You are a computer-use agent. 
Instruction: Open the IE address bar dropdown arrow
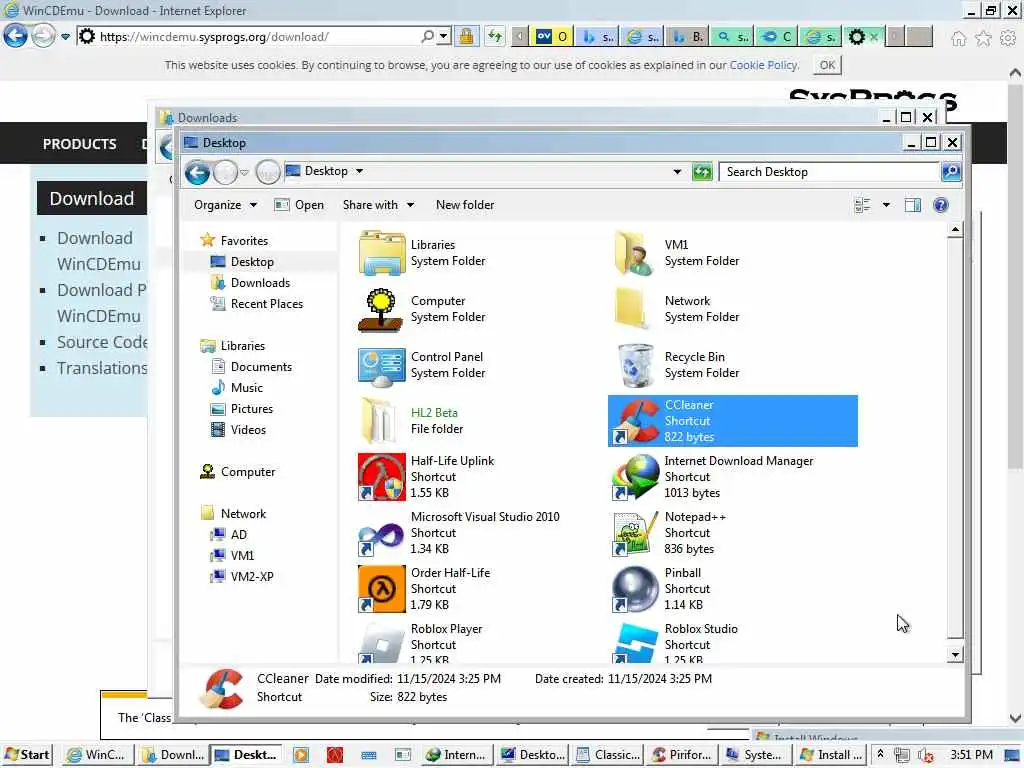444,37
